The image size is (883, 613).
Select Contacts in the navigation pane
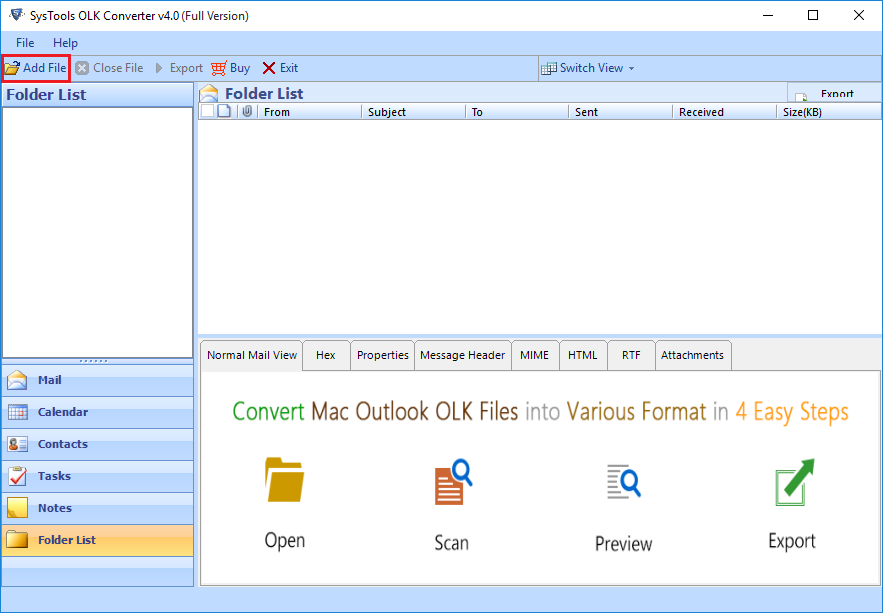[97, 444]
